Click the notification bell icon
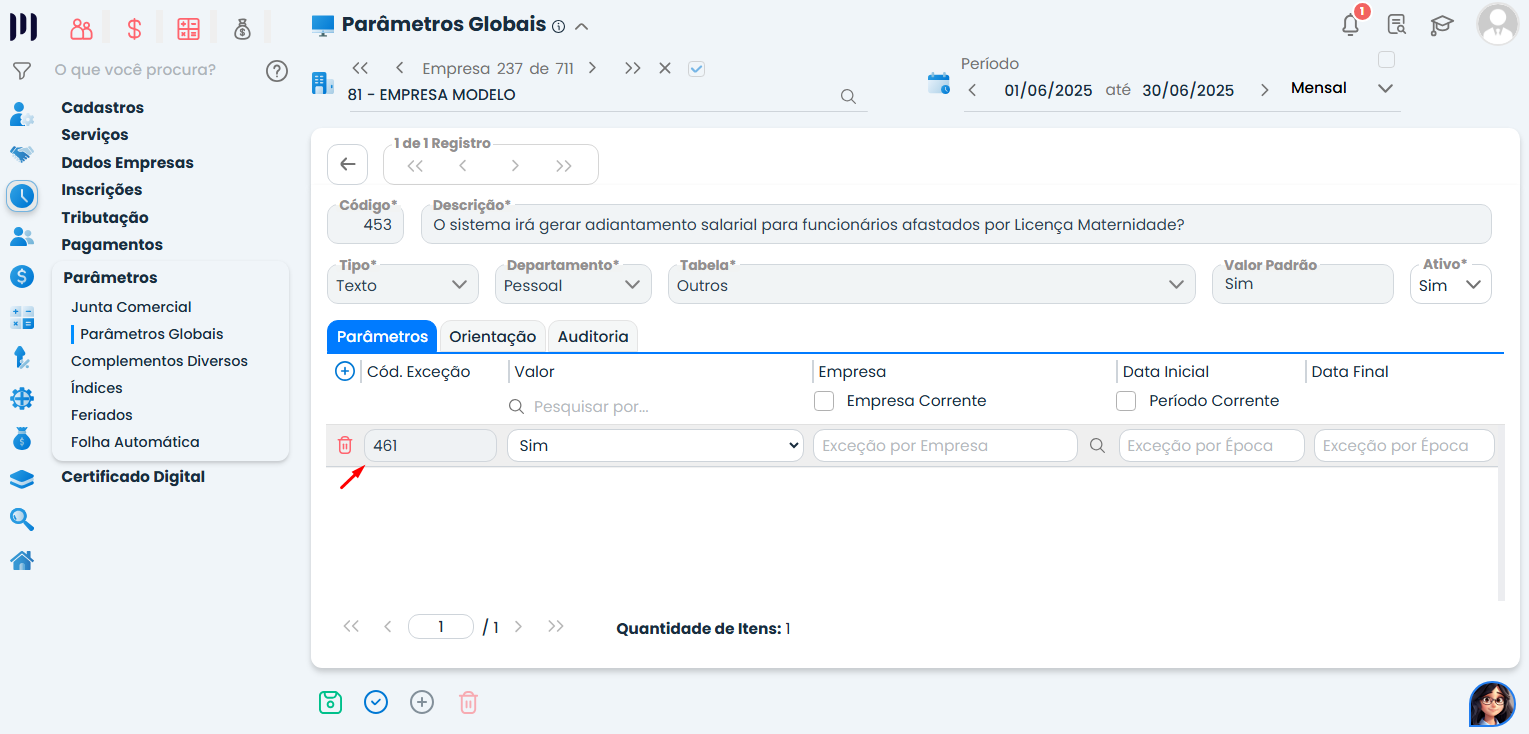This screenshot has height=734, width=1529. pyautogui.click(x=1351, y=25)
